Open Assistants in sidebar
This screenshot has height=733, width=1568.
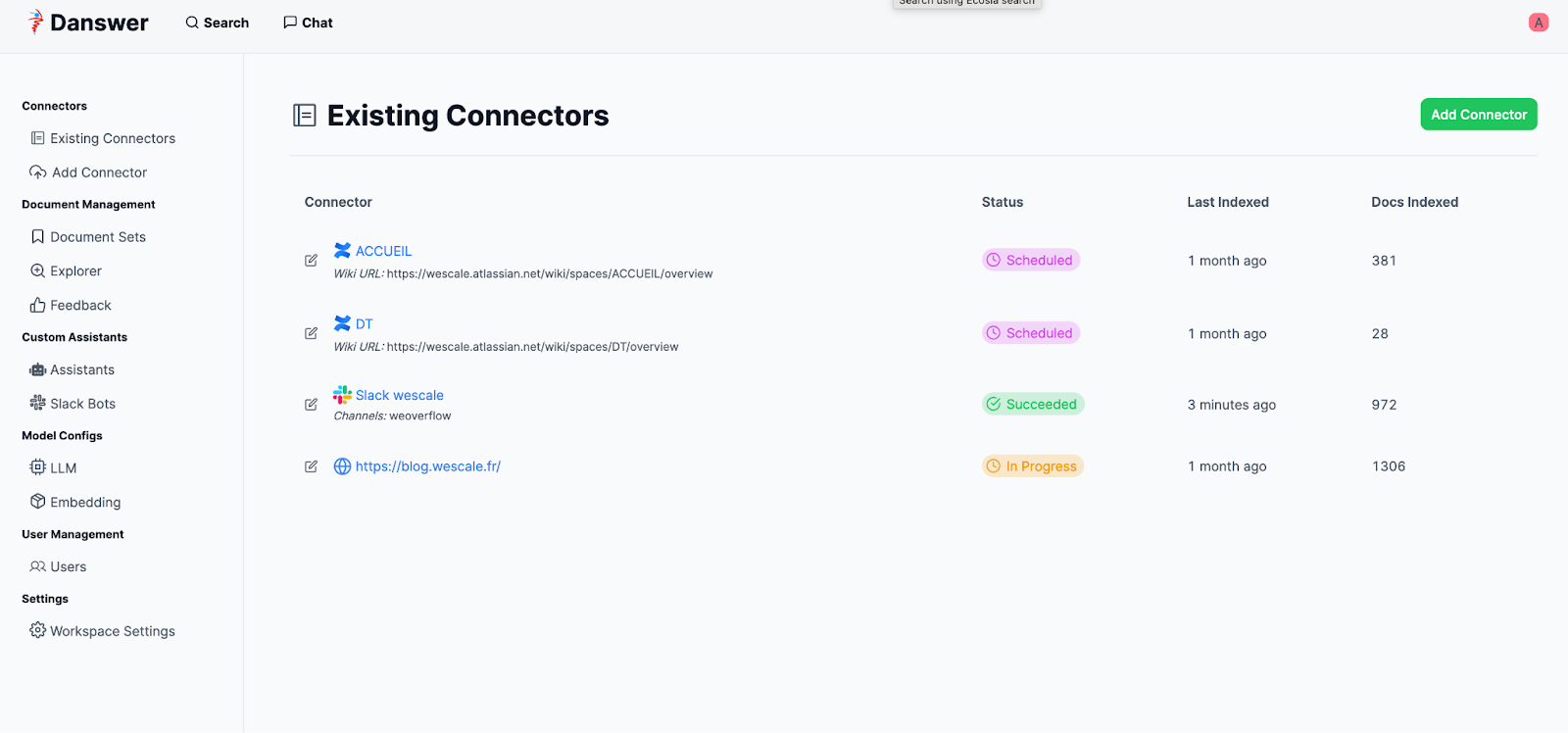pos(73,369)
